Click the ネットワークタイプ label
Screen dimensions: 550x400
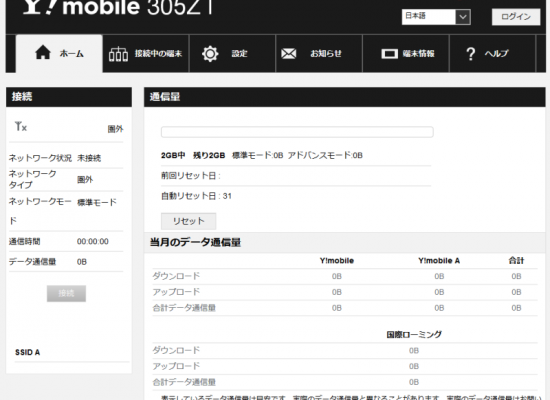(x=33, y=179)
